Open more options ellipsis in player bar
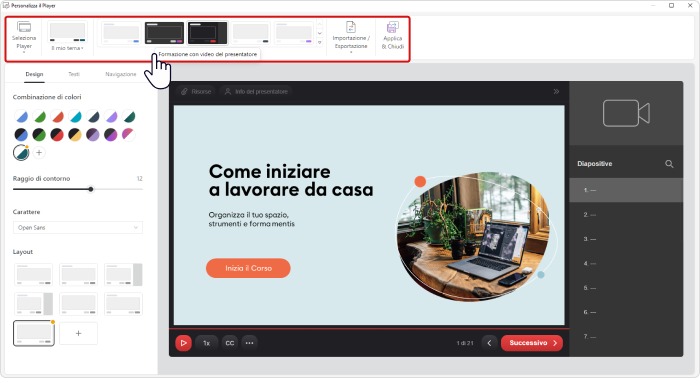 pyautogui.click(x=250, y=343)
